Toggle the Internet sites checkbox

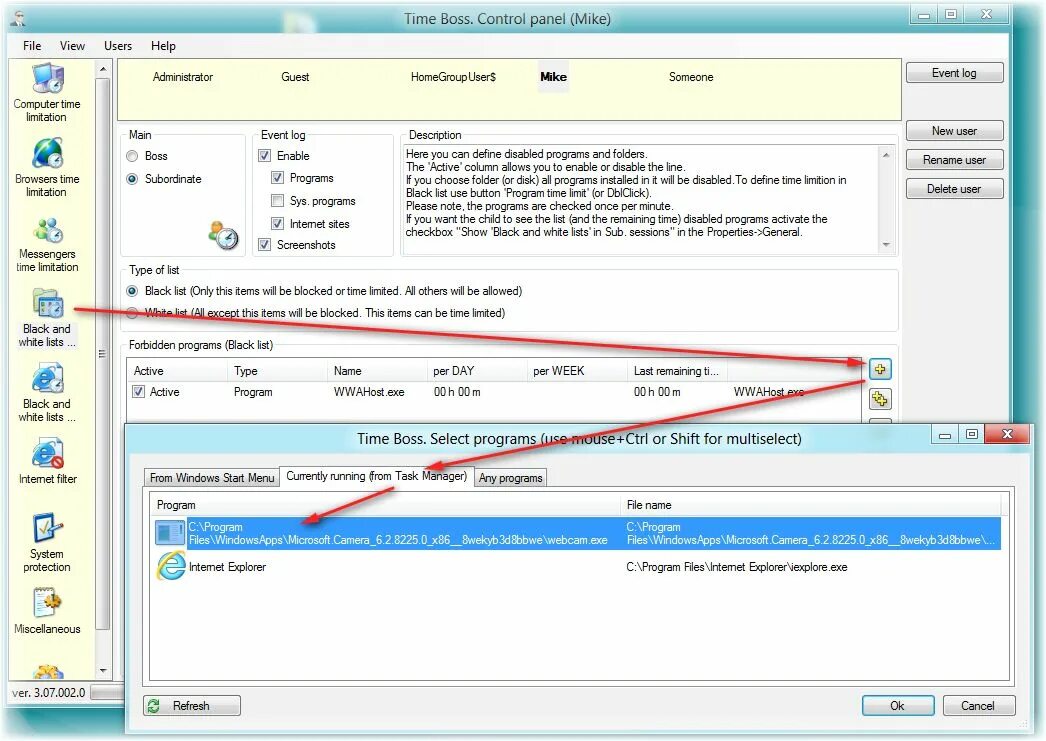coord(278,223)
